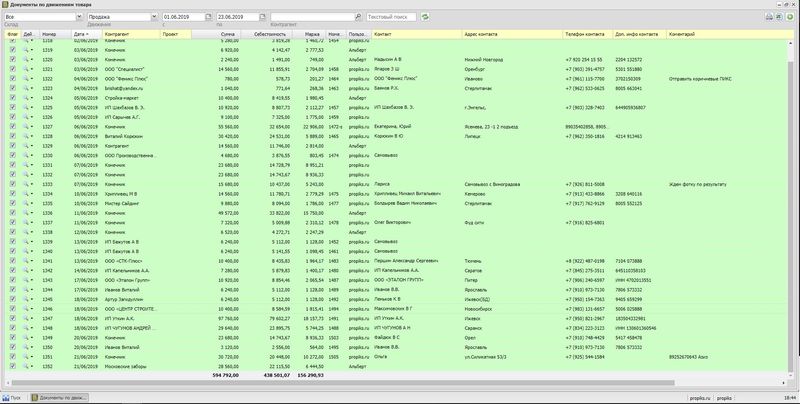Open the Склад dropdown showing Все
The width and height of the screenshot is (800, 404).
click(x=79, y=17)
